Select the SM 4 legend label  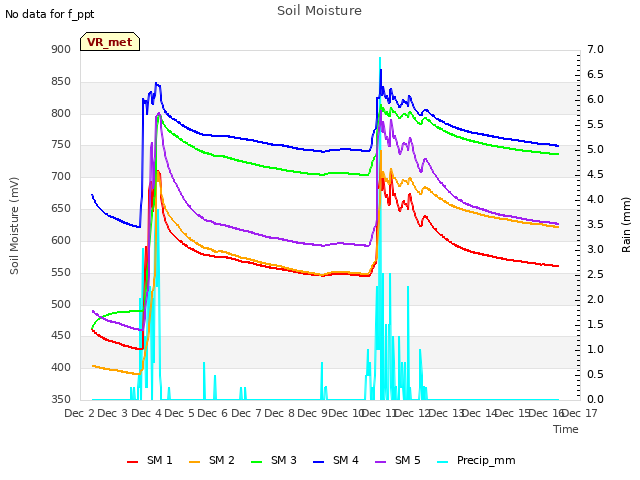click(x=346, y=460)
